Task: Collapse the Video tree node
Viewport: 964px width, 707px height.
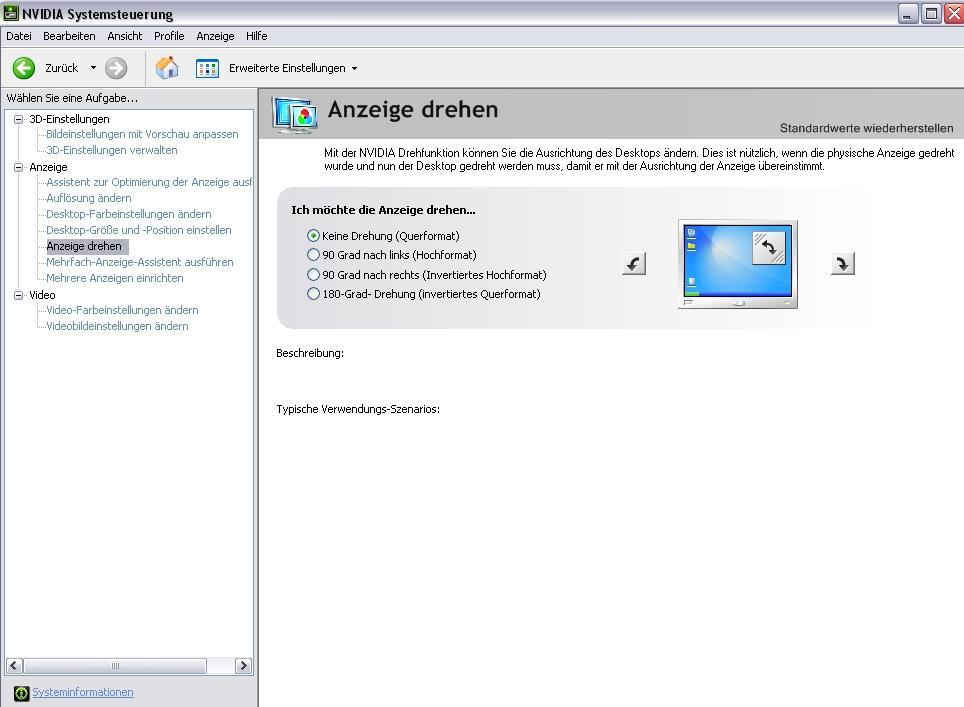Action: point(18,295)
